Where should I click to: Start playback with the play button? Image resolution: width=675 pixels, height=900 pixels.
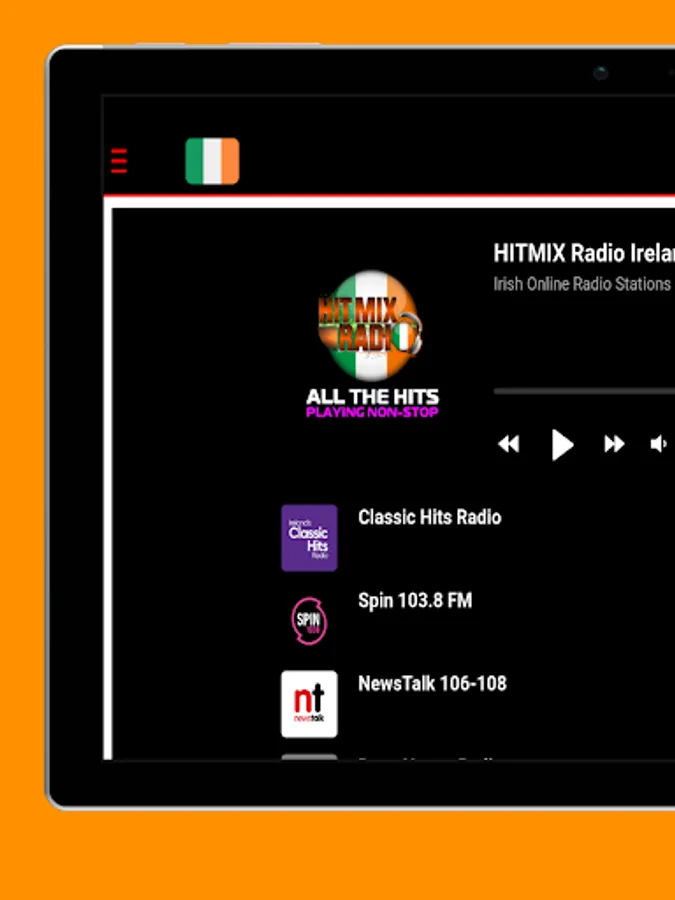pos(562,445)
